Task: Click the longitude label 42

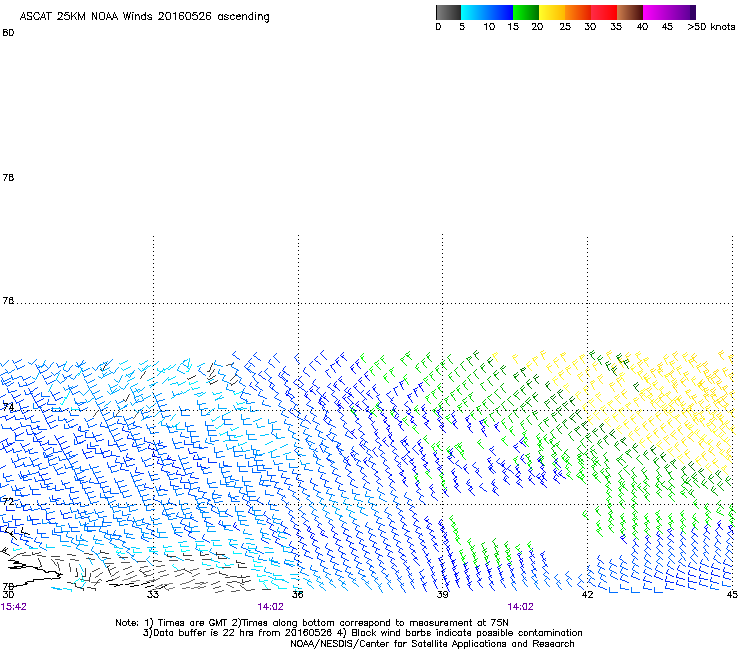Action: pos(587,594)
